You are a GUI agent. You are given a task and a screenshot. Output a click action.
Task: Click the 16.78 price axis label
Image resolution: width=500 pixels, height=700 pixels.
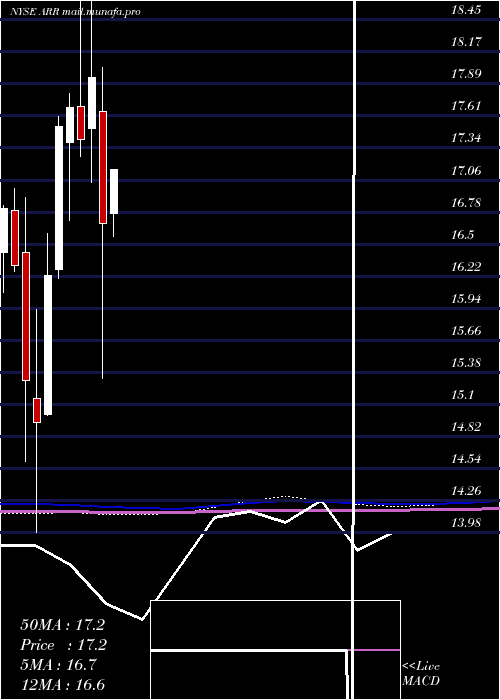coord(466,203)
